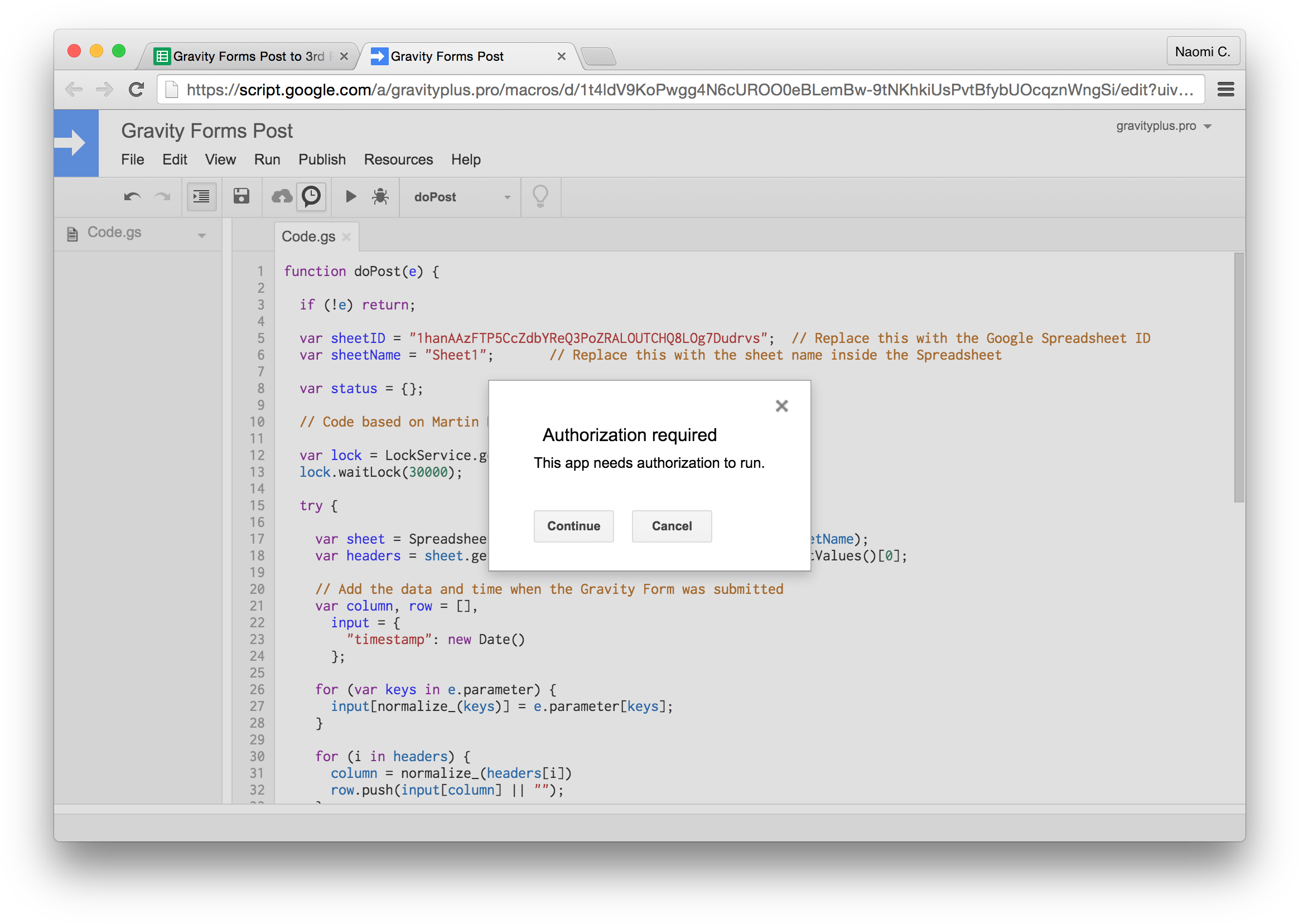Click line number 1 in the gutter
Viewport: 1299px width, 924px height.
point(260,272)
